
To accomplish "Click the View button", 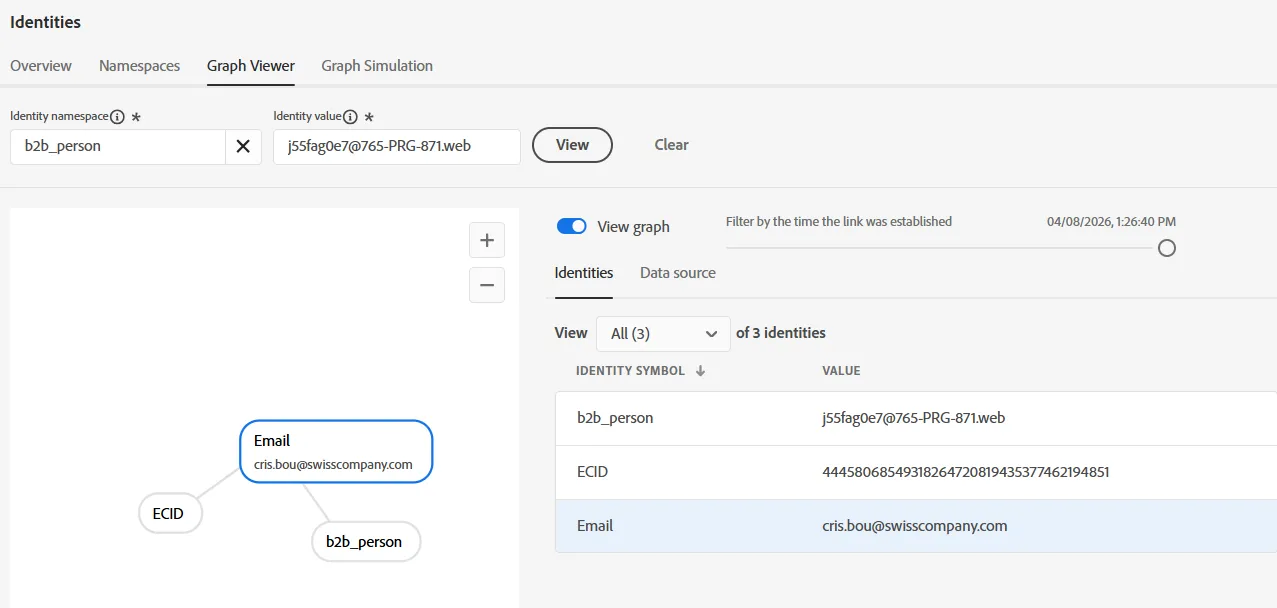I will 572,145.
